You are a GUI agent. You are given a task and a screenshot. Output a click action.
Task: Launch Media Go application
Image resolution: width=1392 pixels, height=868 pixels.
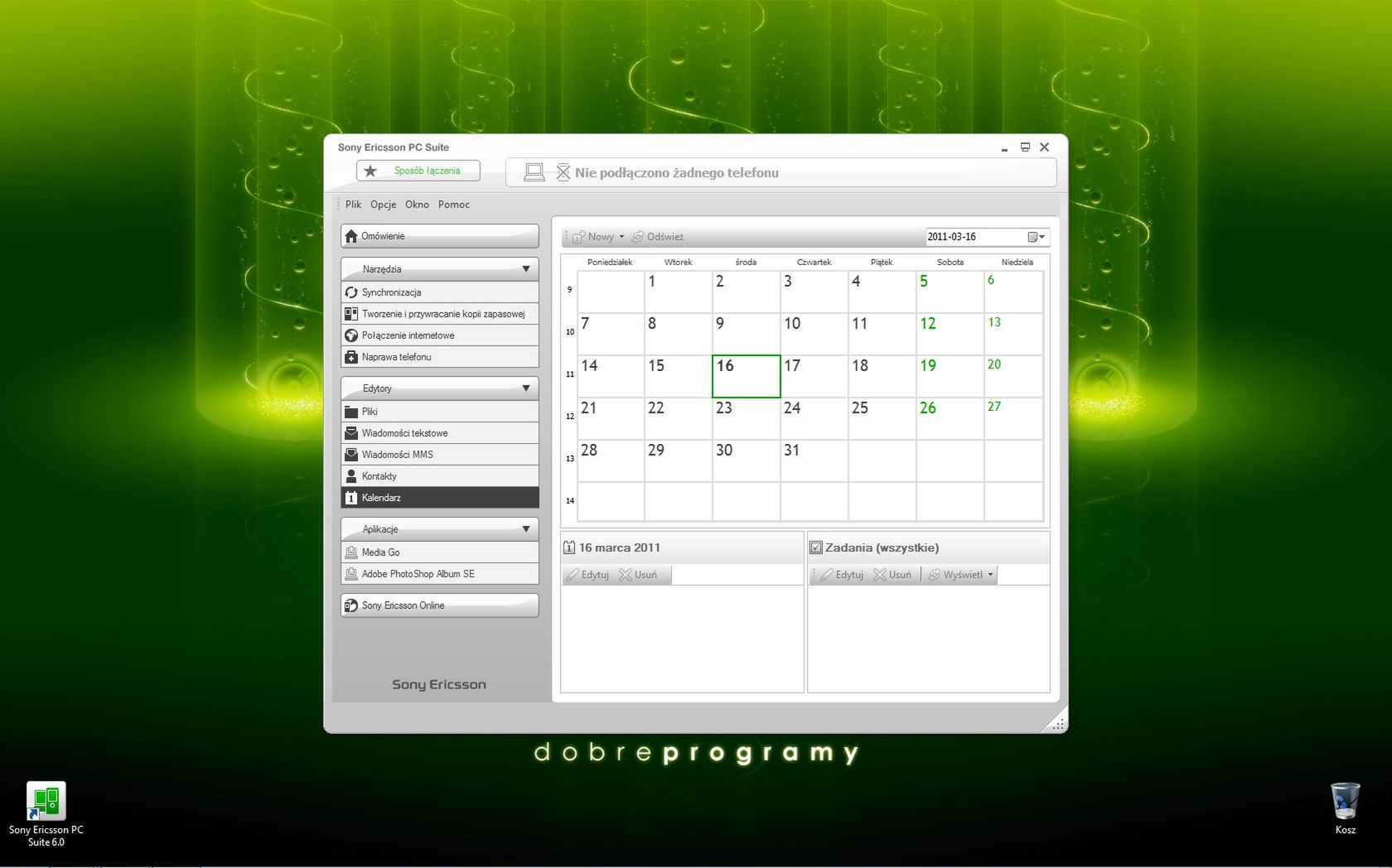[x=439, y=552]
